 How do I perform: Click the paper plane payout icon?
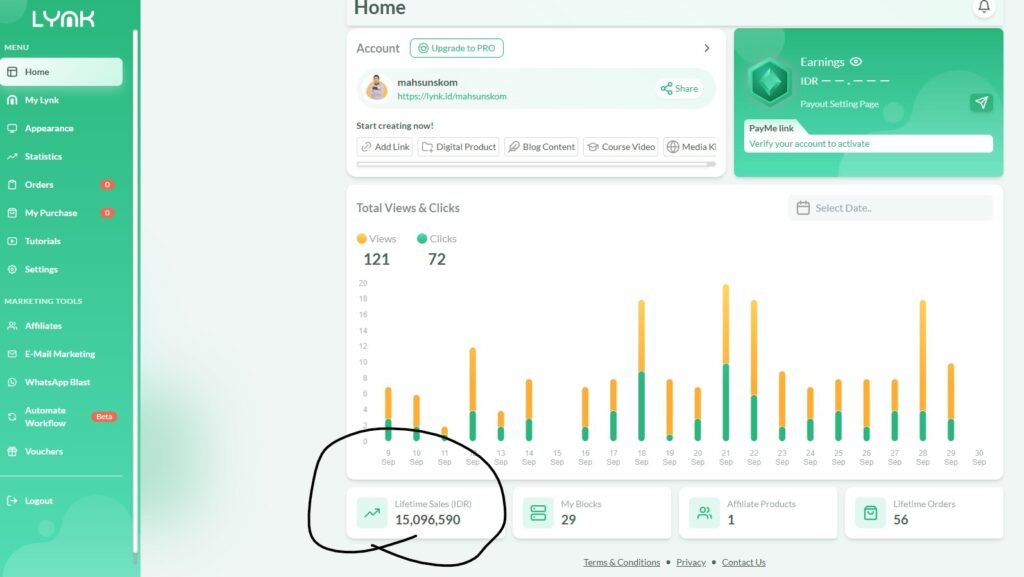(x=981, y=103)
